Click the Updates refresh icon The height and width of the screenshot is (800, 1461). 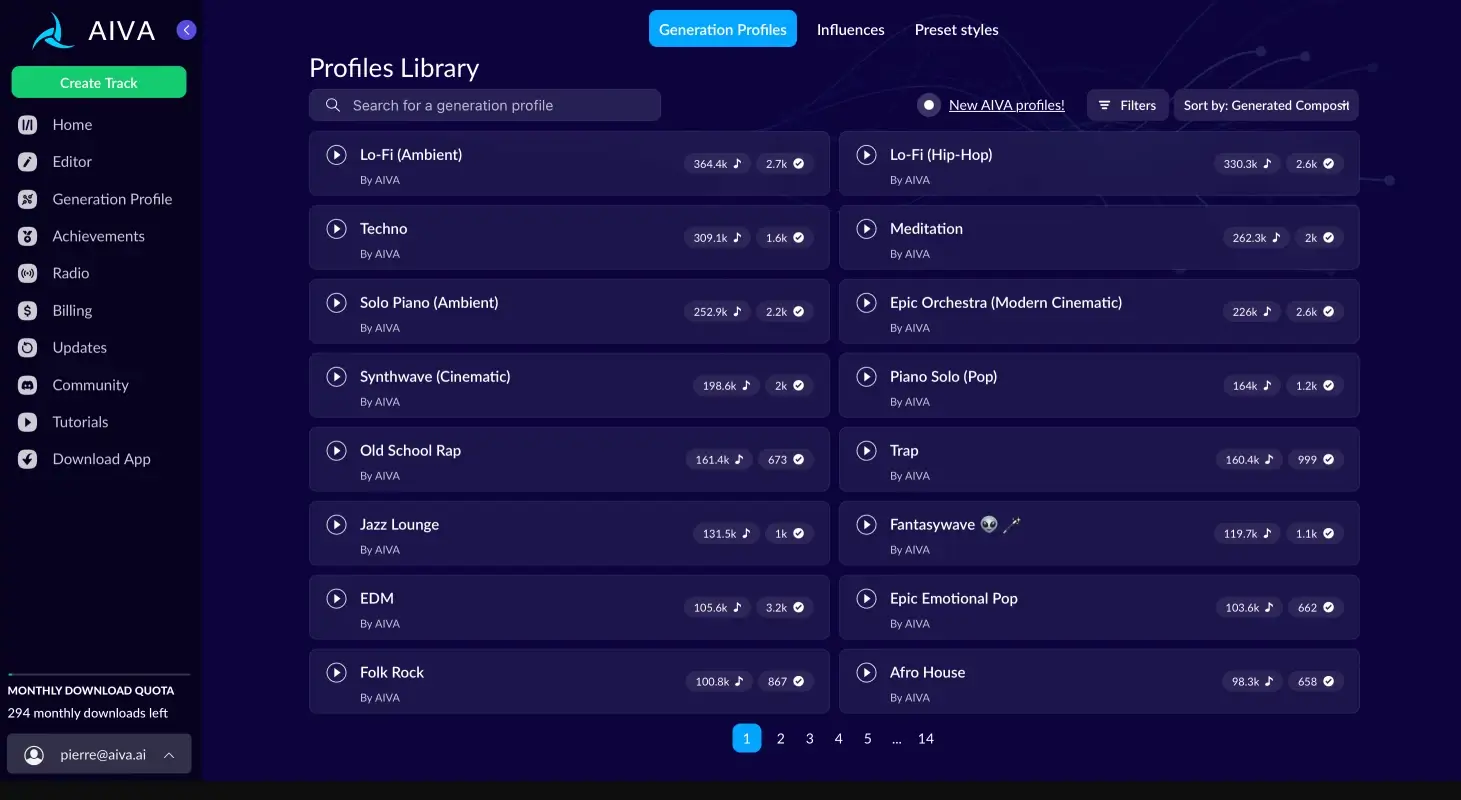pos(28,348)
